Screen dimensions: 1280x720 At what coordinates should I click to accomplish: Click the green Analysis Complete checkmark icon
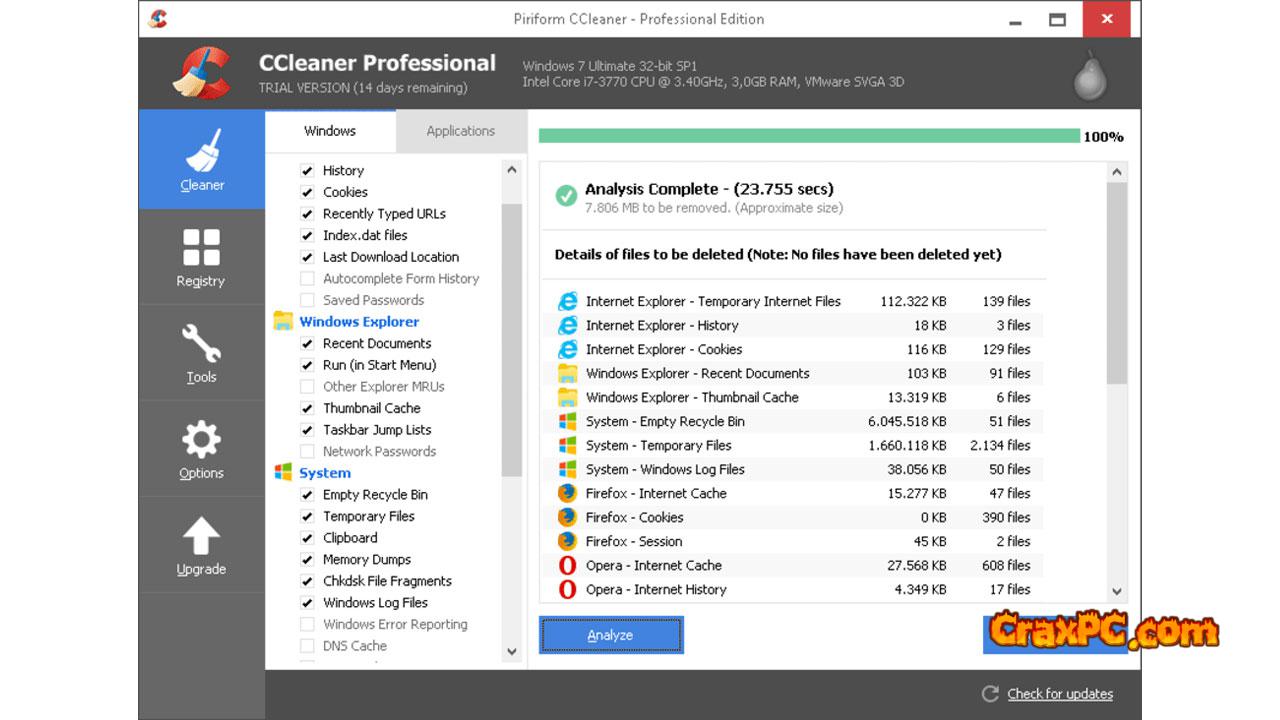[x=566, y=196]
